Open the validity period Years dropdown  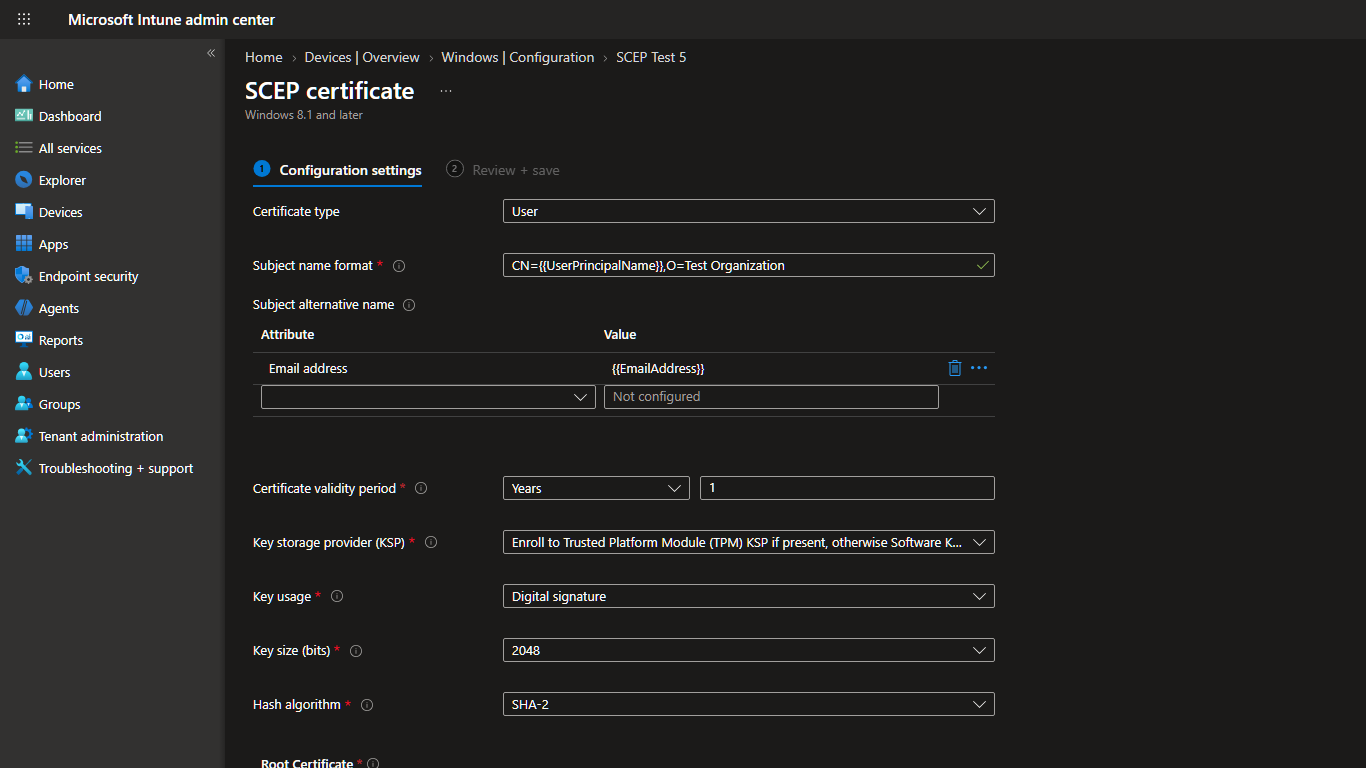(596, 488)
